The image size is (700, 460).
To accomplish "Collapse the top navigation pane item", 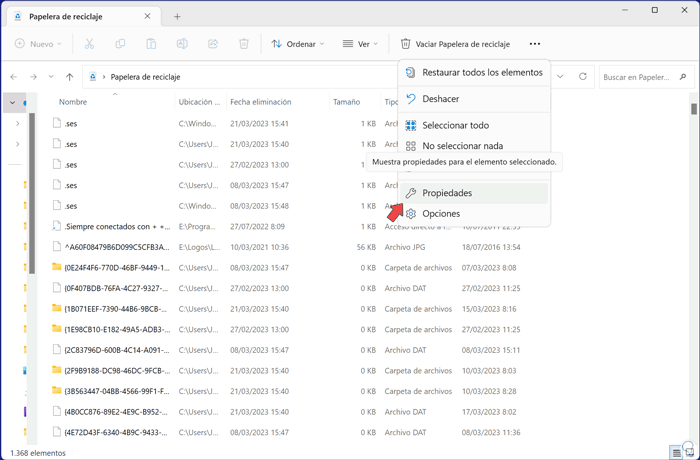I will (12, 102).
